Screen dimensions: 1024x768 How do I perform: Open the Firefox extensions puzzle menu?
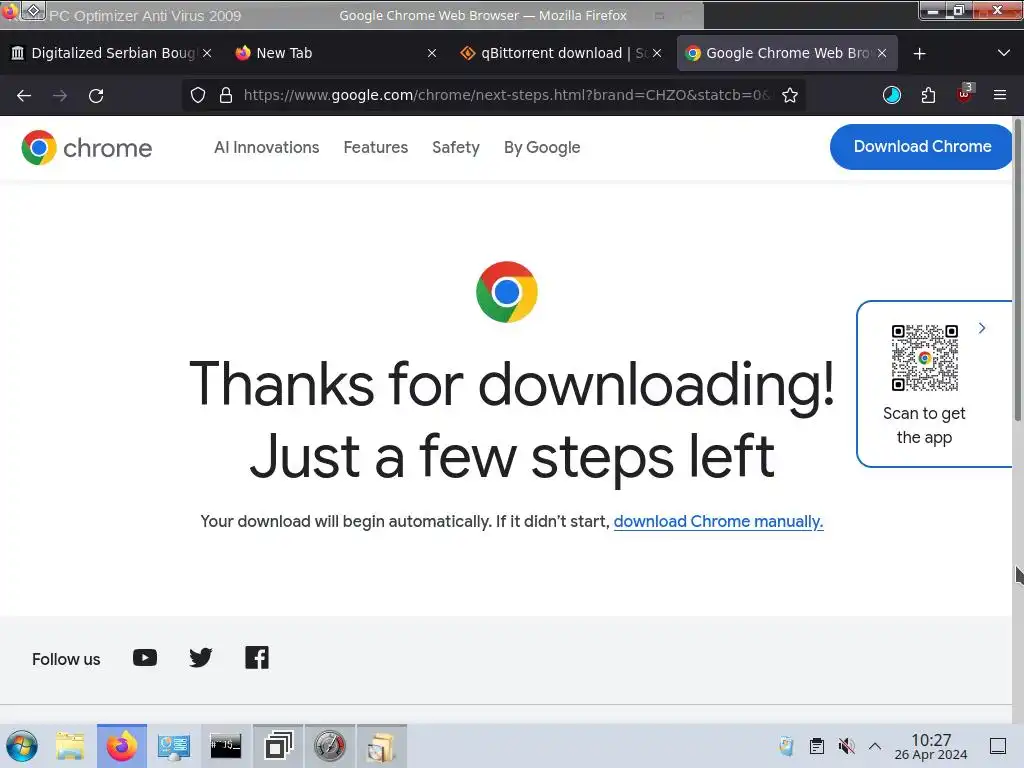(928, 95)
